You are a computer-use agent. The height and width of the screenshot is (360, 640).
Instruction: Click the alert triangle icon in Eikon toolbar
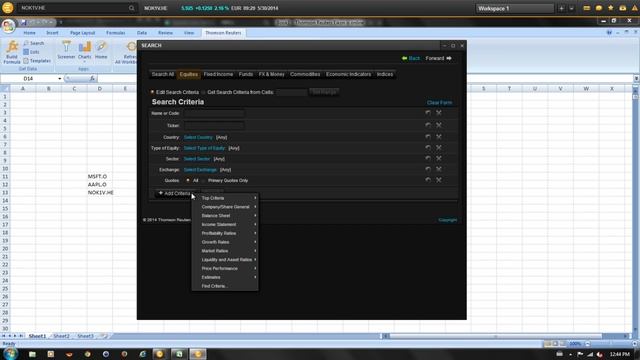[634, 8]
